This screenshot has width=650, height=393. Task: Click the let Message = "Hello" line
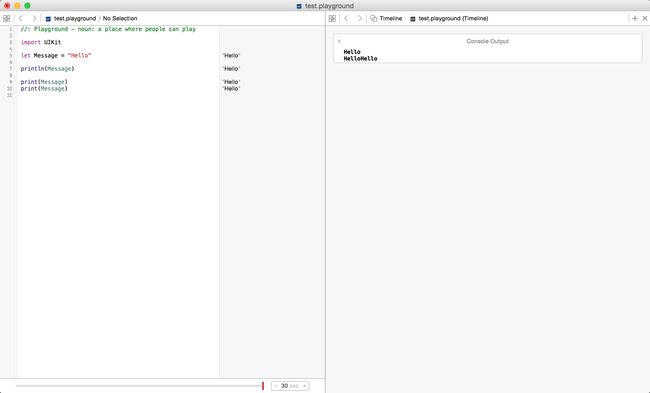(56, 56)
